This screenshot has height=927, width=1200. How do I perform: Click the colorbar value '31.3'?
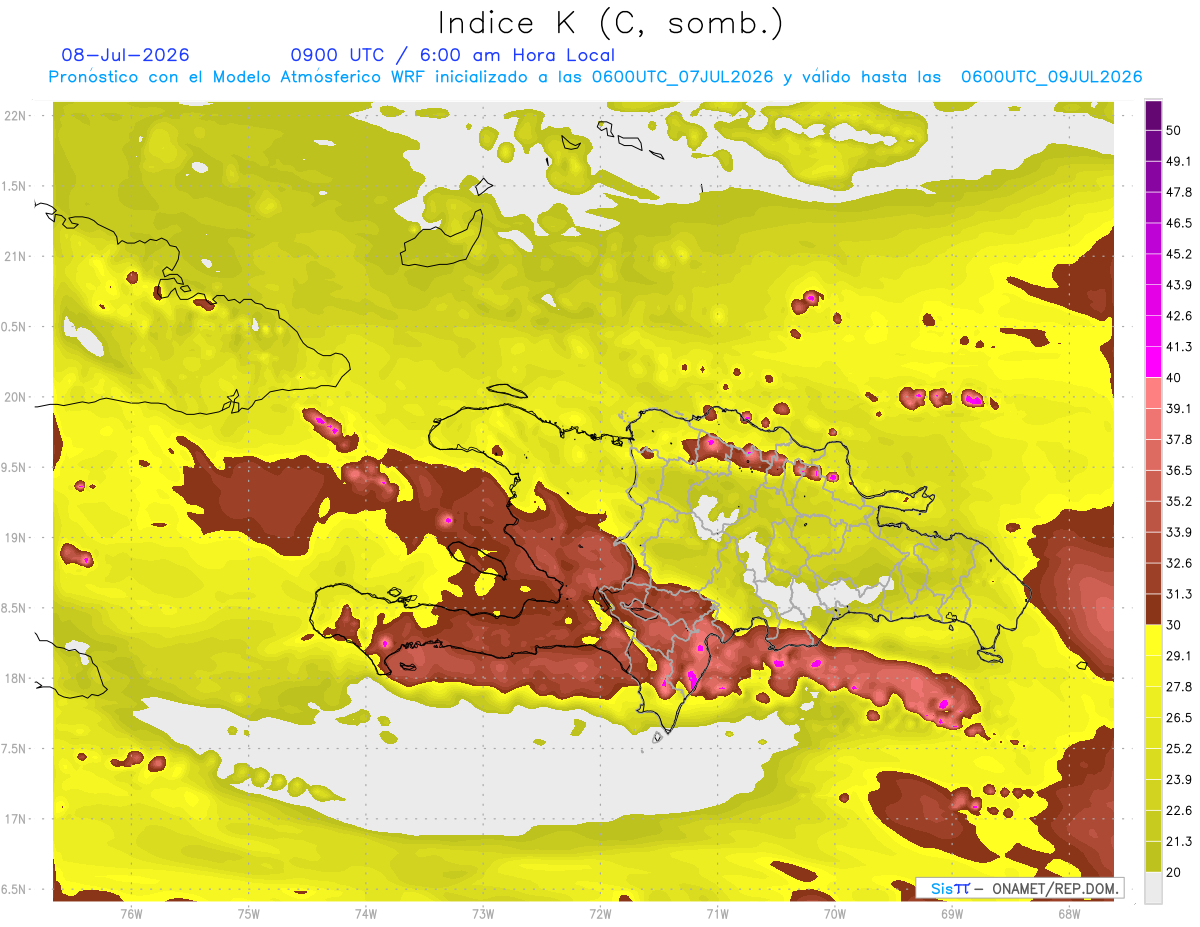(x=1178, y=594)
